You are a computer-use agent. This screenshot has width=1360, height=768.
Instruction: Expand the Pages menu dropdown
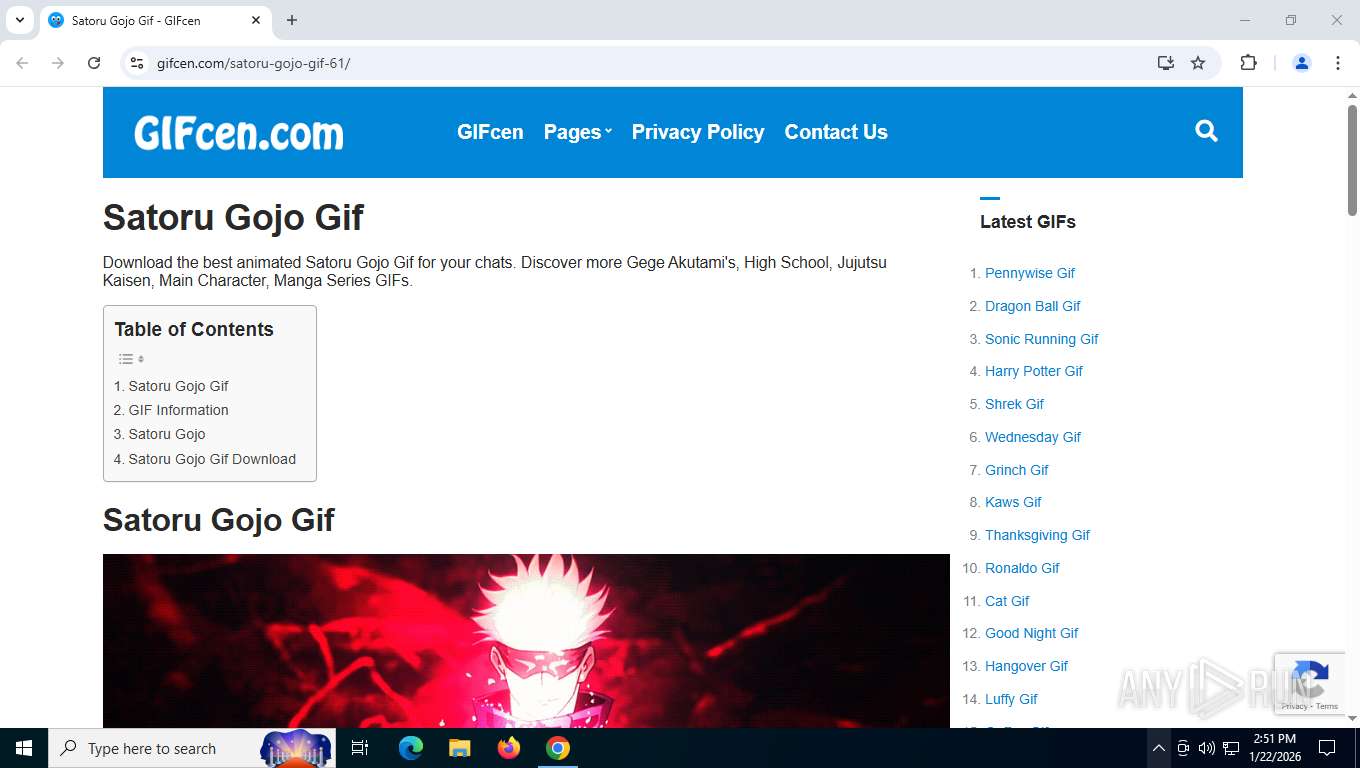pos(577,132)
